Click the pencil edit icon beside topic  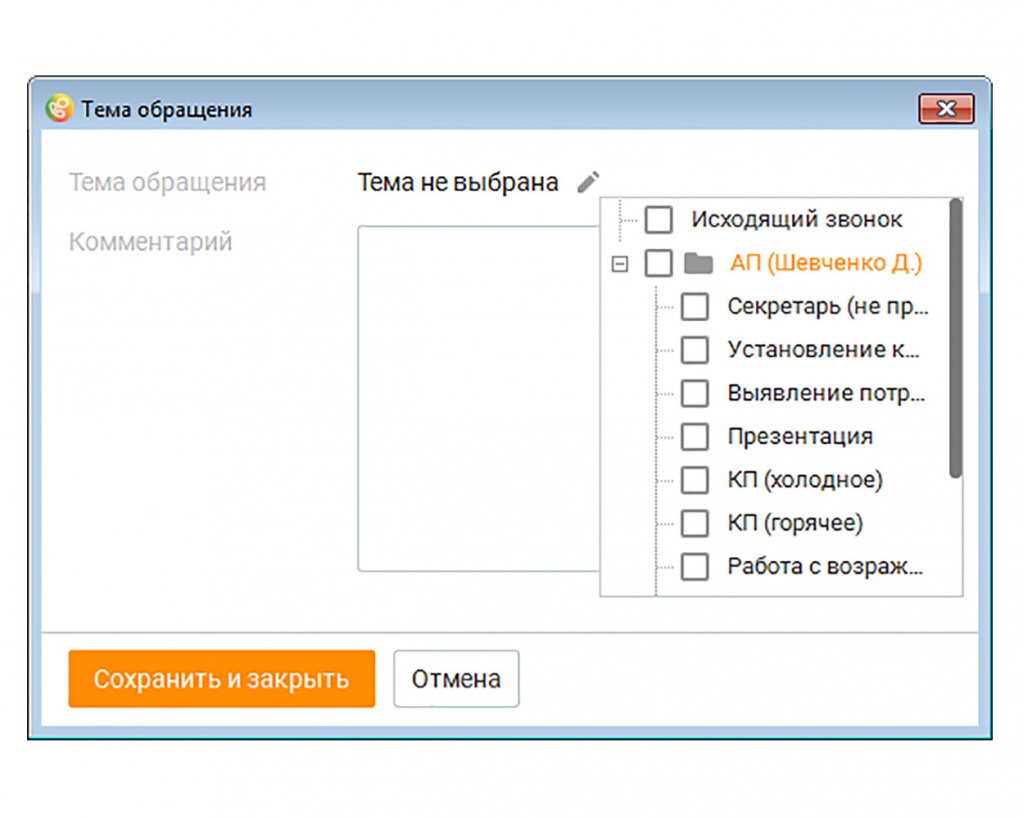(589, 182)
